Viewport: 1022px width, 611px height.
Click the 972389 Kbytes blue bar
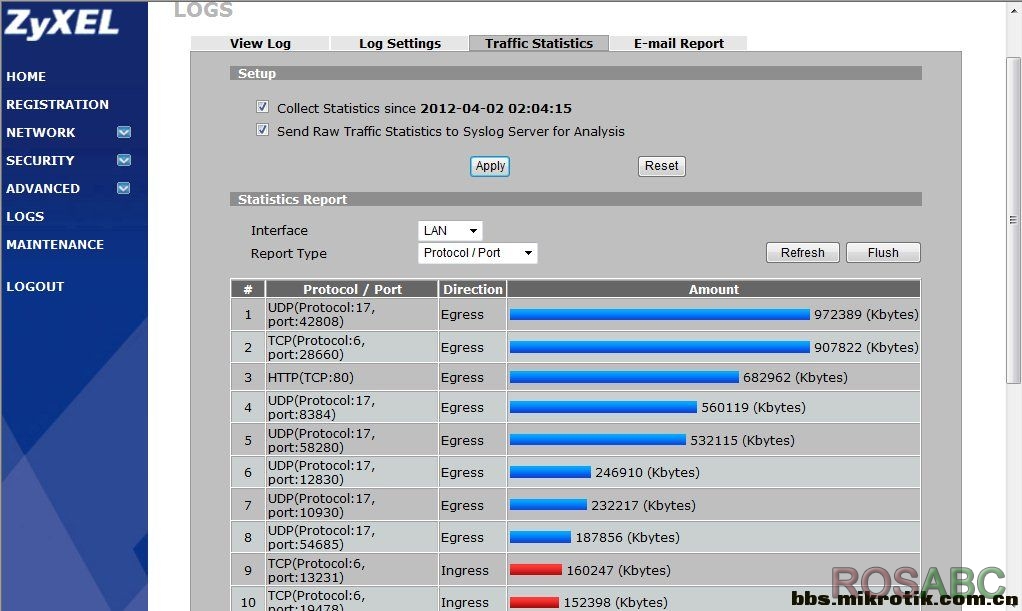(x=660, y=314)
